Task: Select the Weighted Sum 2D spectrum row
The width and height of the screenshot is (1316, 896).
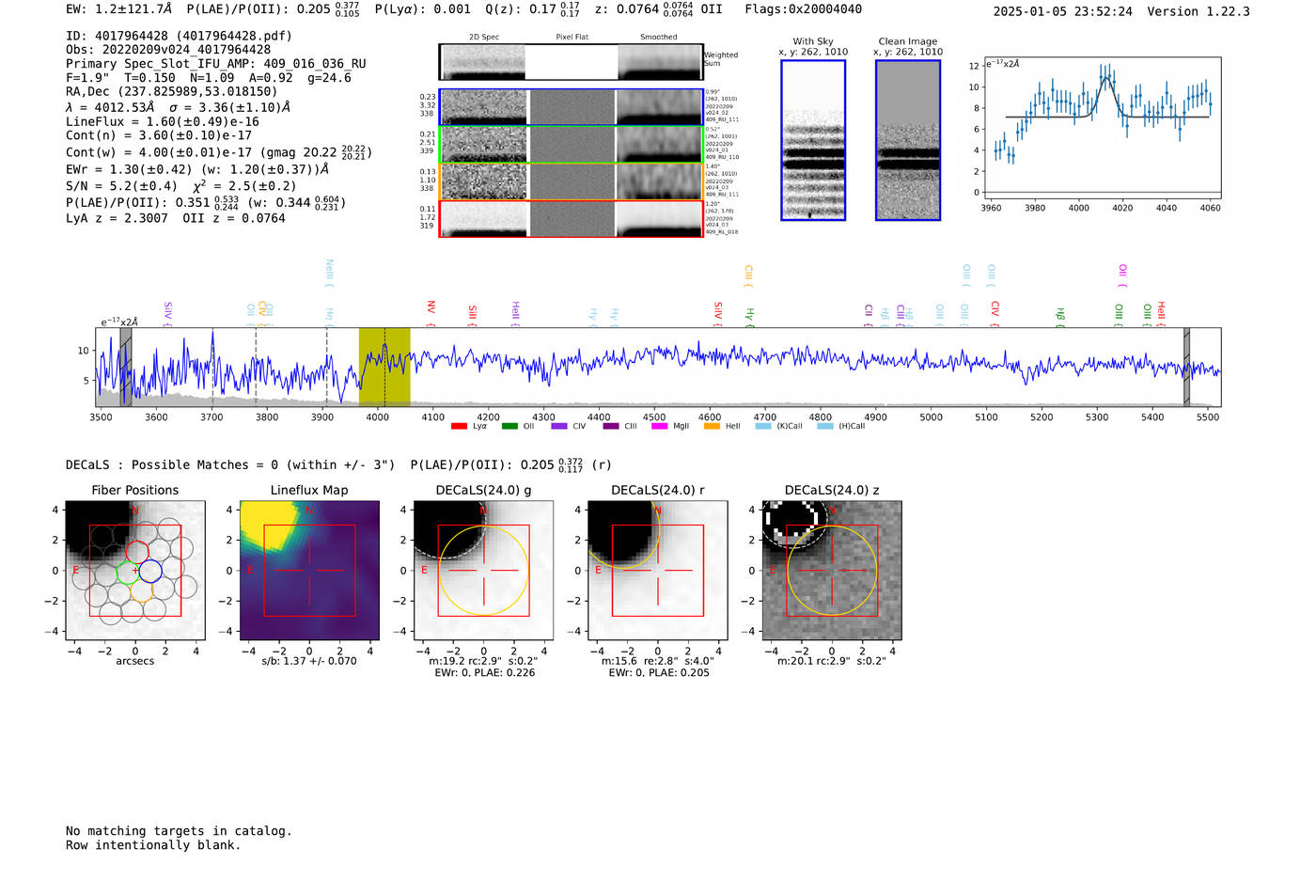Action: click(571, 62)
